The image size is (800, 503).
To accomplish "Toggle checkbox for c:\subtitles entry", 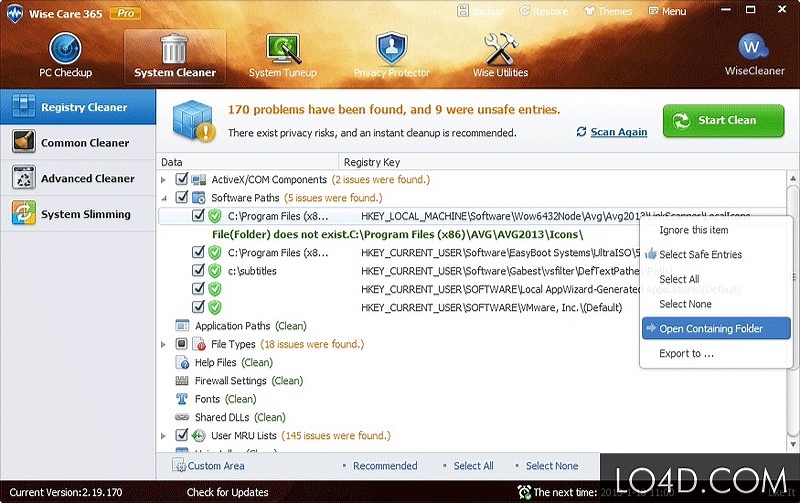I will point(198,270).
